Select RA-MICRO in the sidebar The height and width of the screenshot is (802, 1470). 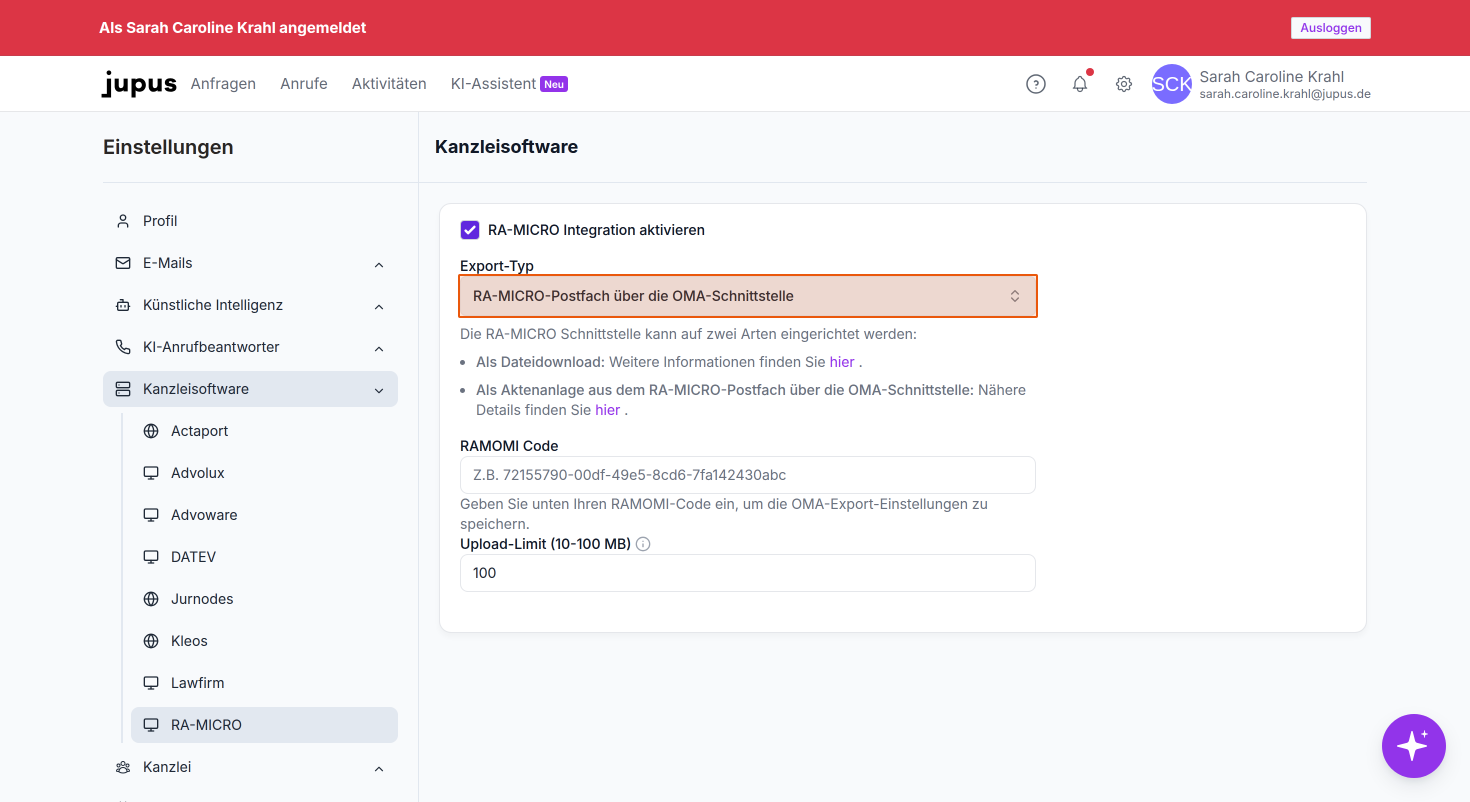[x=264, y=725]
